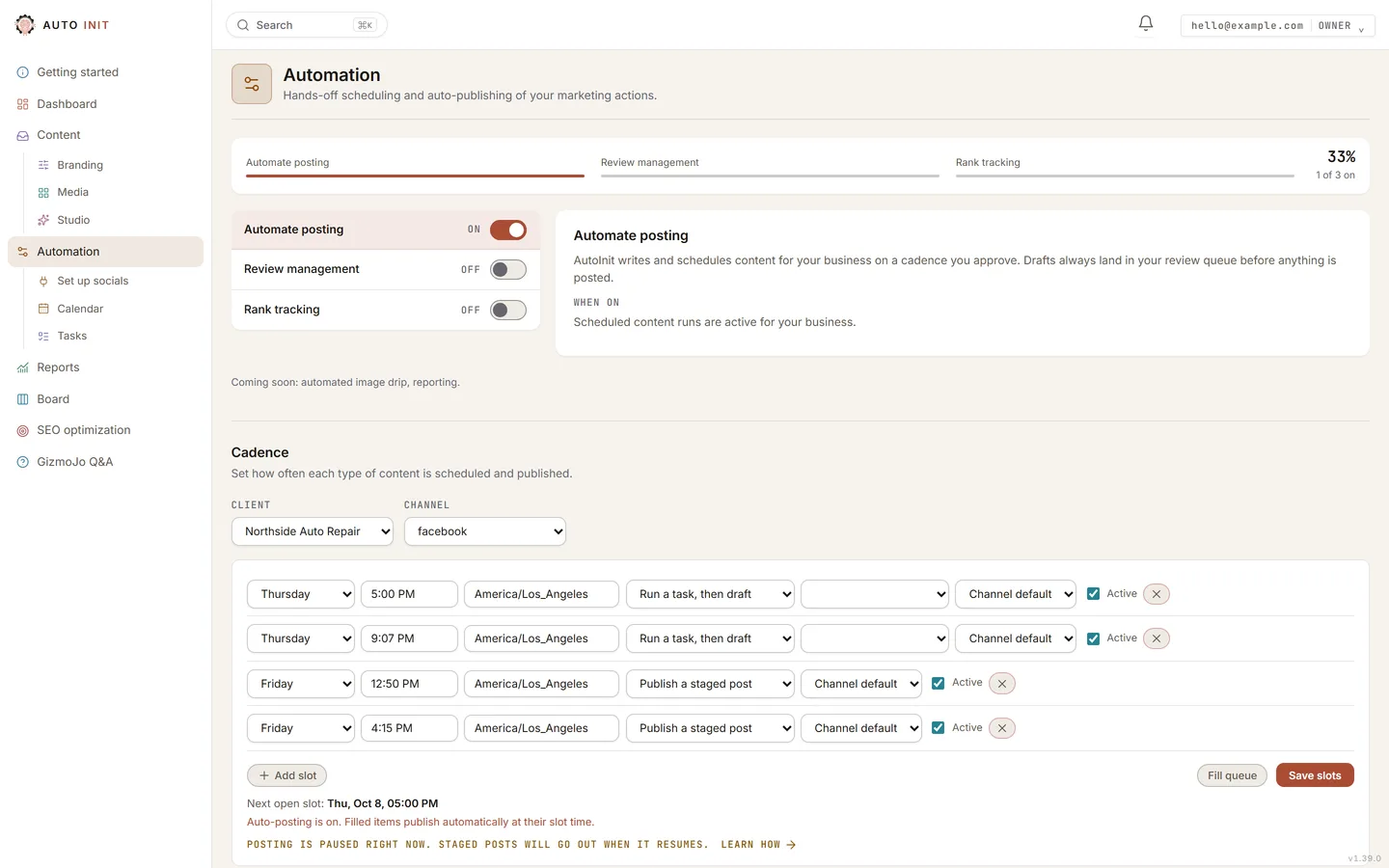Open Channel default dropdown in Friday 12:50 PM row

861,684
